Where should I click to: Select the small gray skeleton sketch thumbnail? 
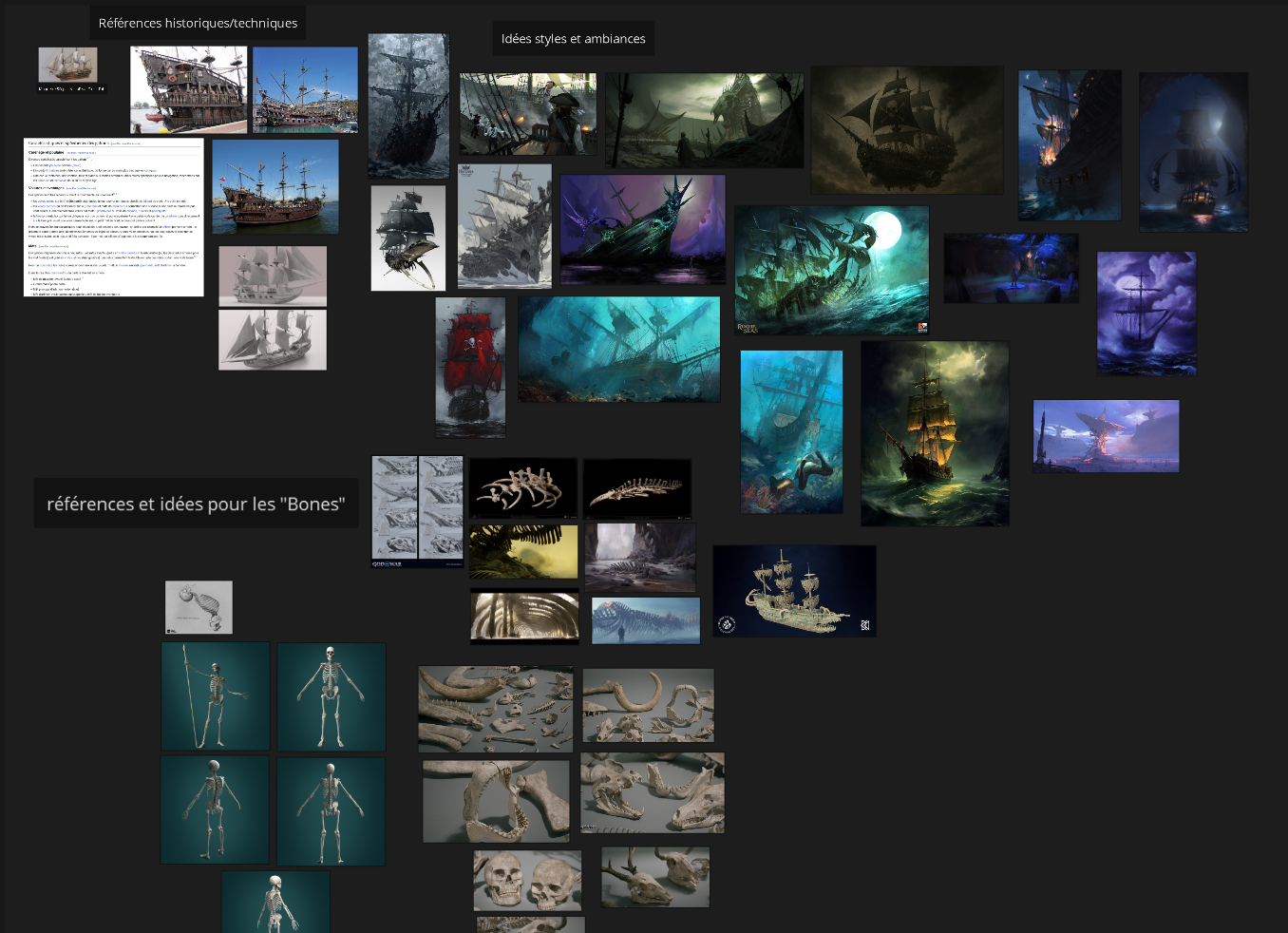click(x=199, y=607)
